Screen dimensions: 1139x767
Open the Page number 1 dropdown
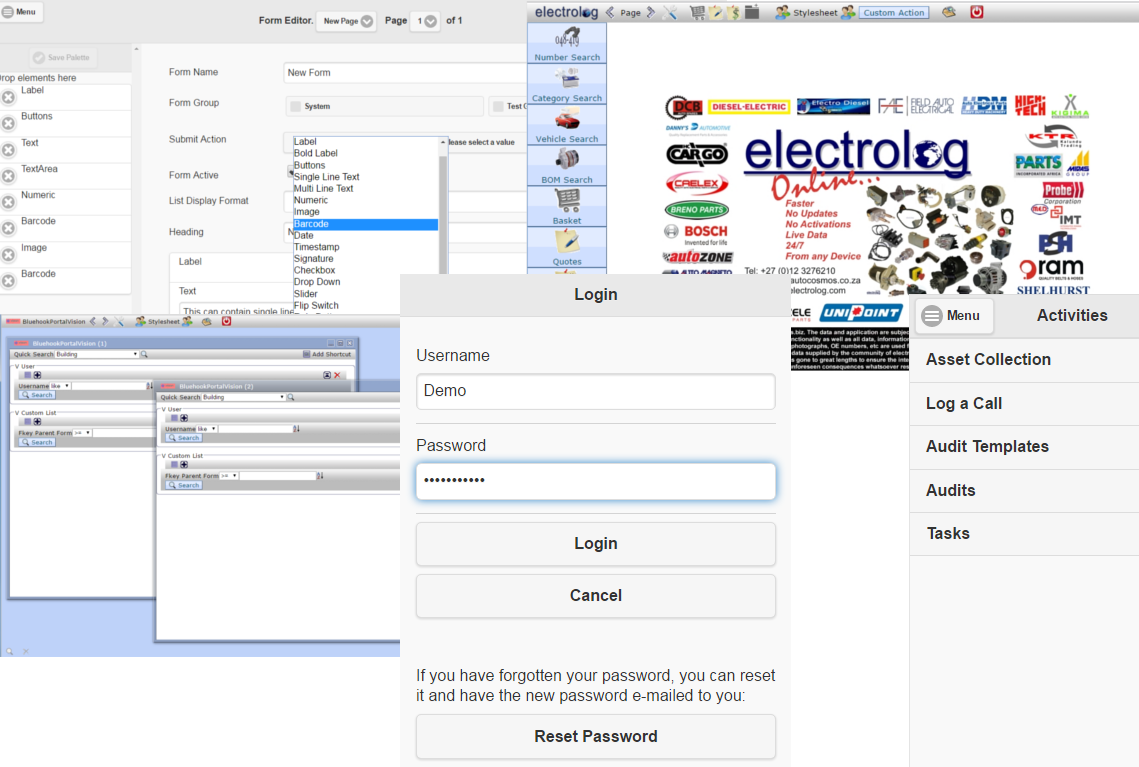tap(425, 21)
